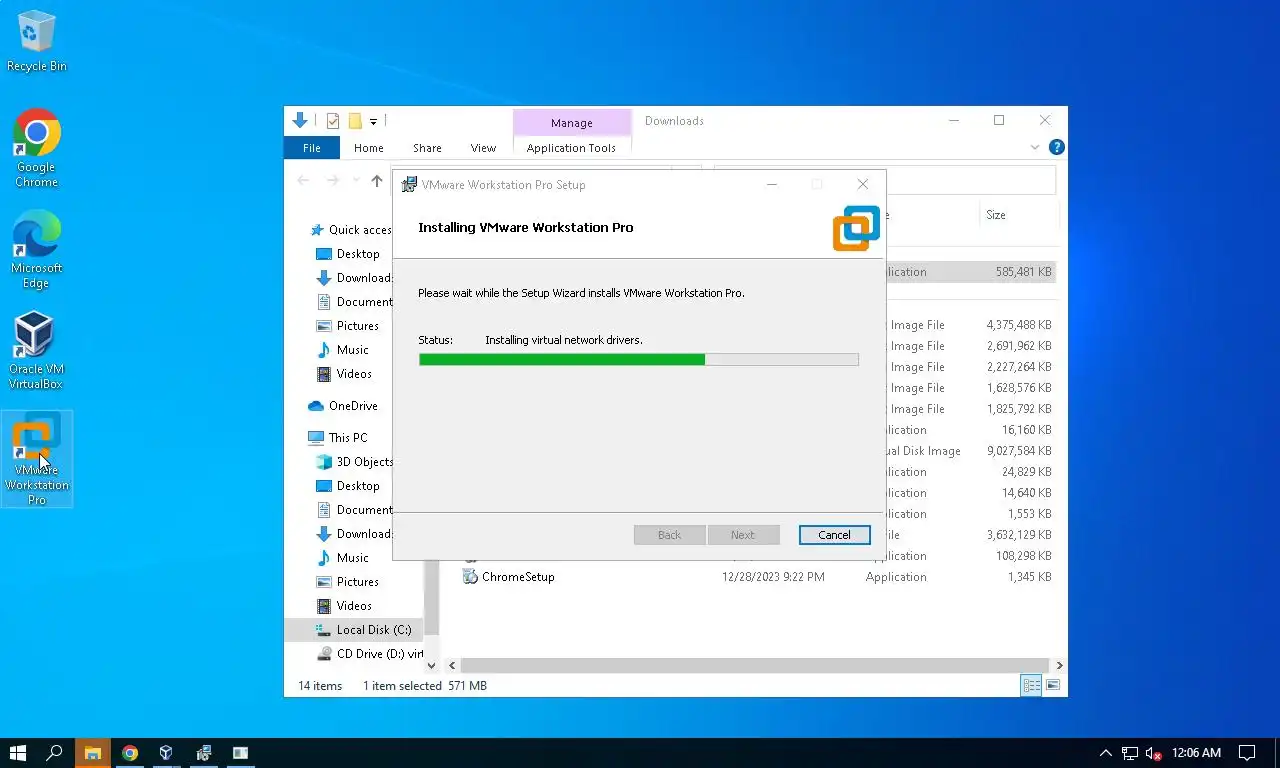Show hidden system tray icons
The image size is (1280, 768).
click(x=1105, y=753)
